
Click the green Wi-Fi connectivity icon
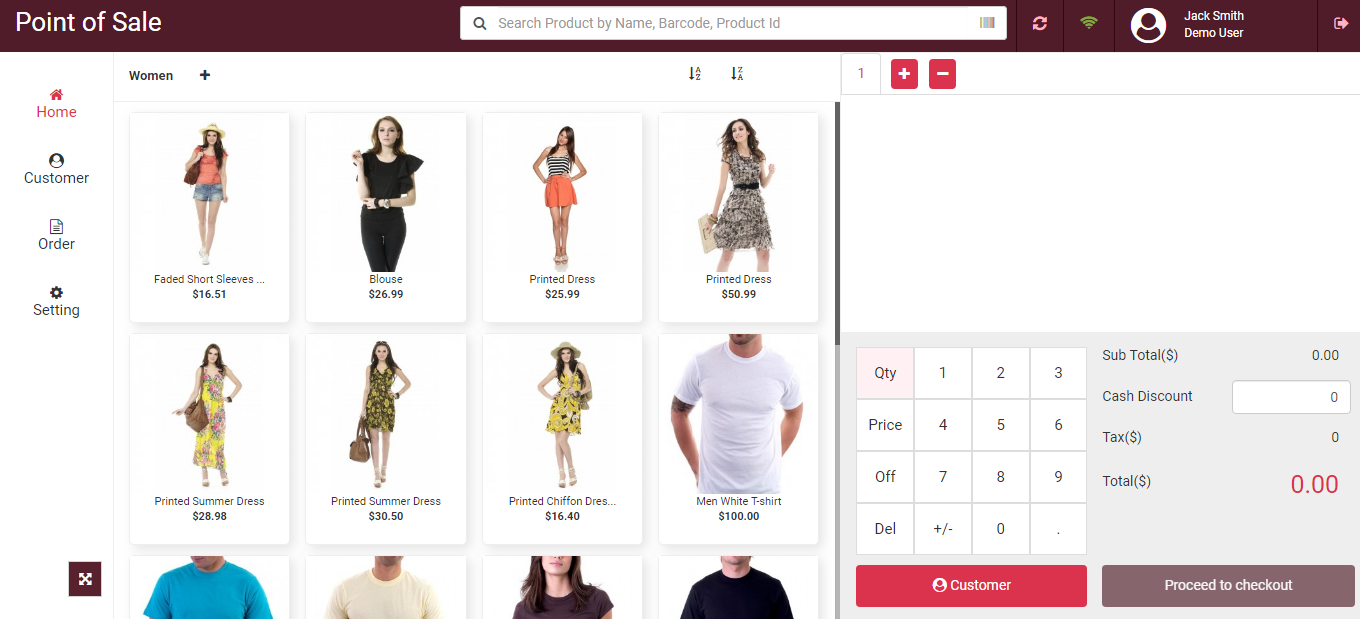(x=1089, y=22)
